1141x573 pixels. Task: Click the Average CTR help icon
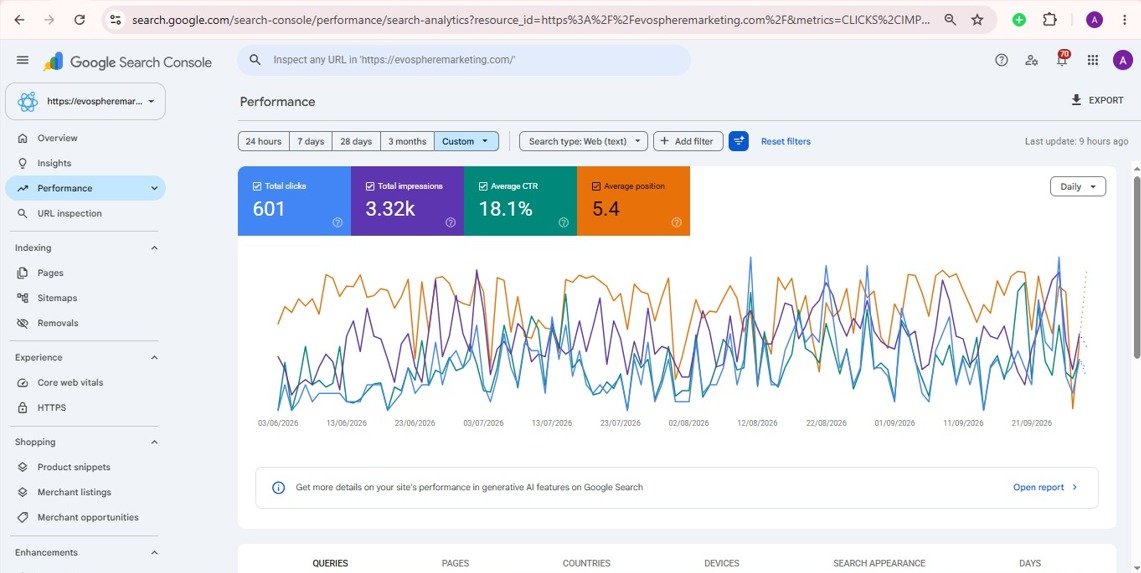(563, 223)
